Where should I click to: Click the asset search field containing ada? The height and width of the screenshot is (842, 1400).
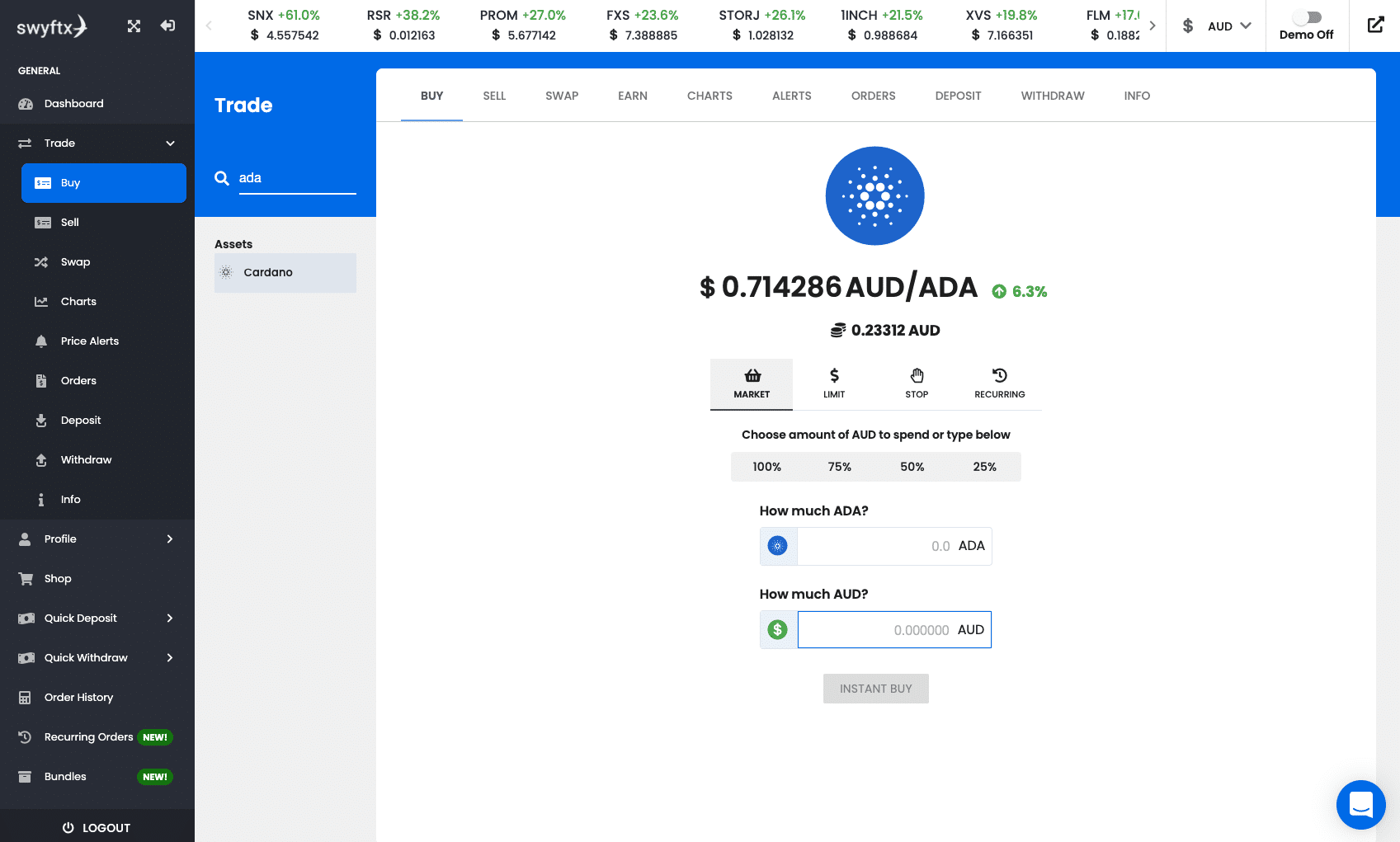[x=297, y=178]
